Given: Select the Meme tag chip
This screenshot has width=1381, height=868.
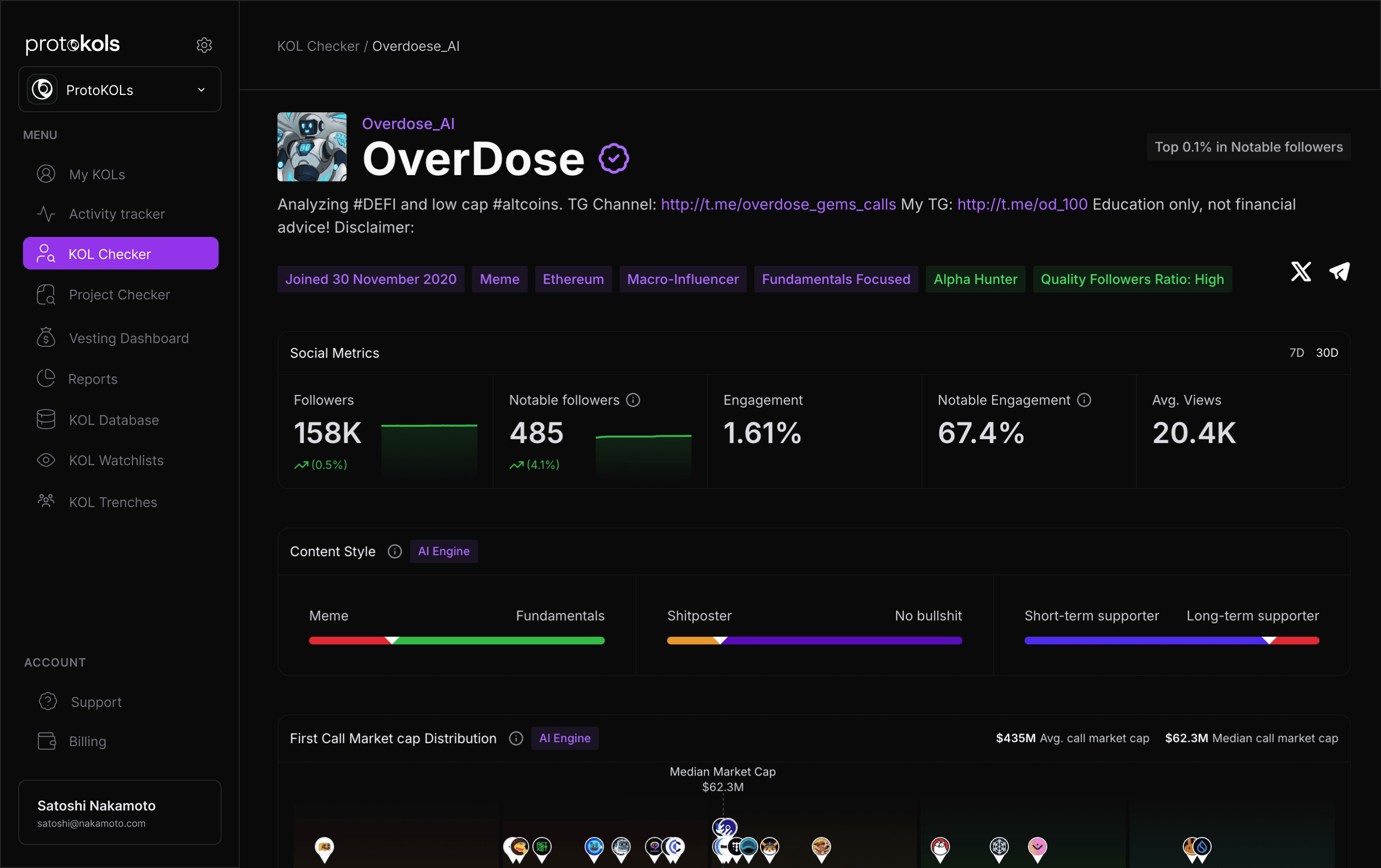Looking at the screenshot, I should (500, 279).
